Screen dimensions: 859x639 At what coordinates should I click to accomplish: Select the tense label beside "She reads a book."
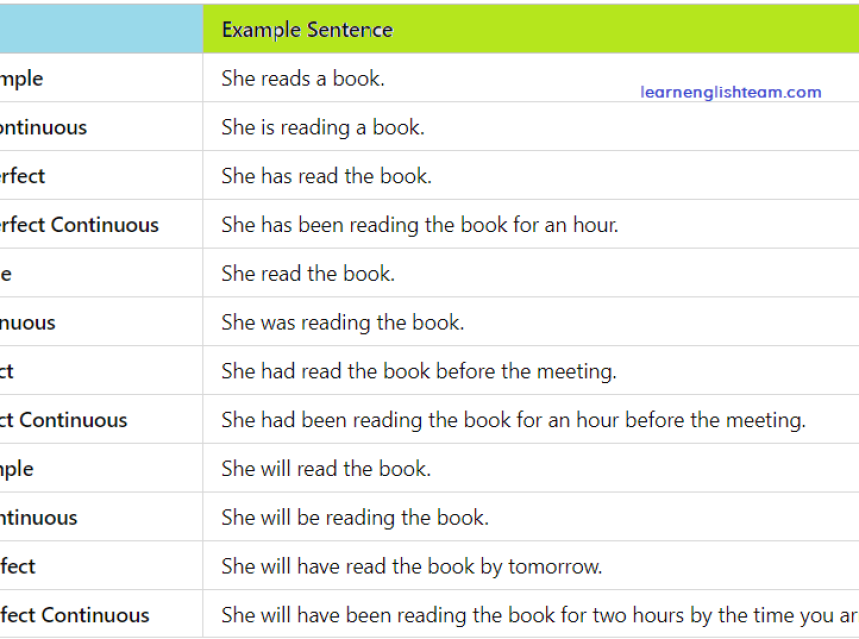(22, 79)
